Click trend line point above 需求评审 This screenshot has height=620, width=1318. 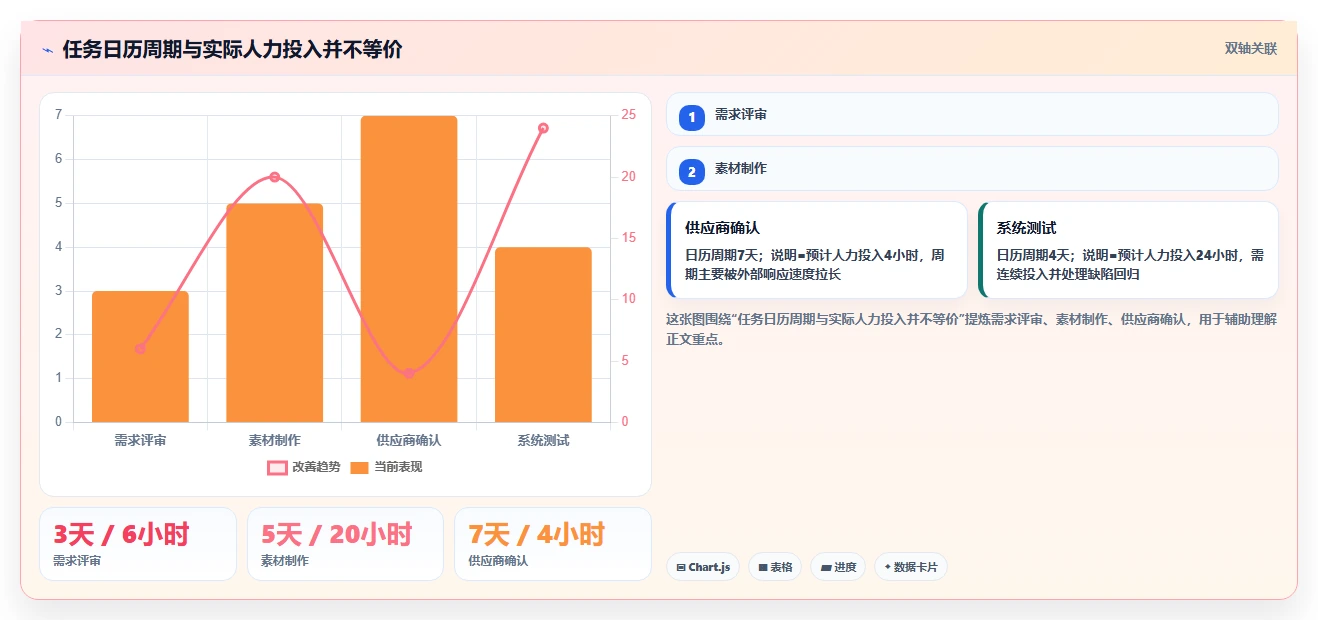(140, 348)
